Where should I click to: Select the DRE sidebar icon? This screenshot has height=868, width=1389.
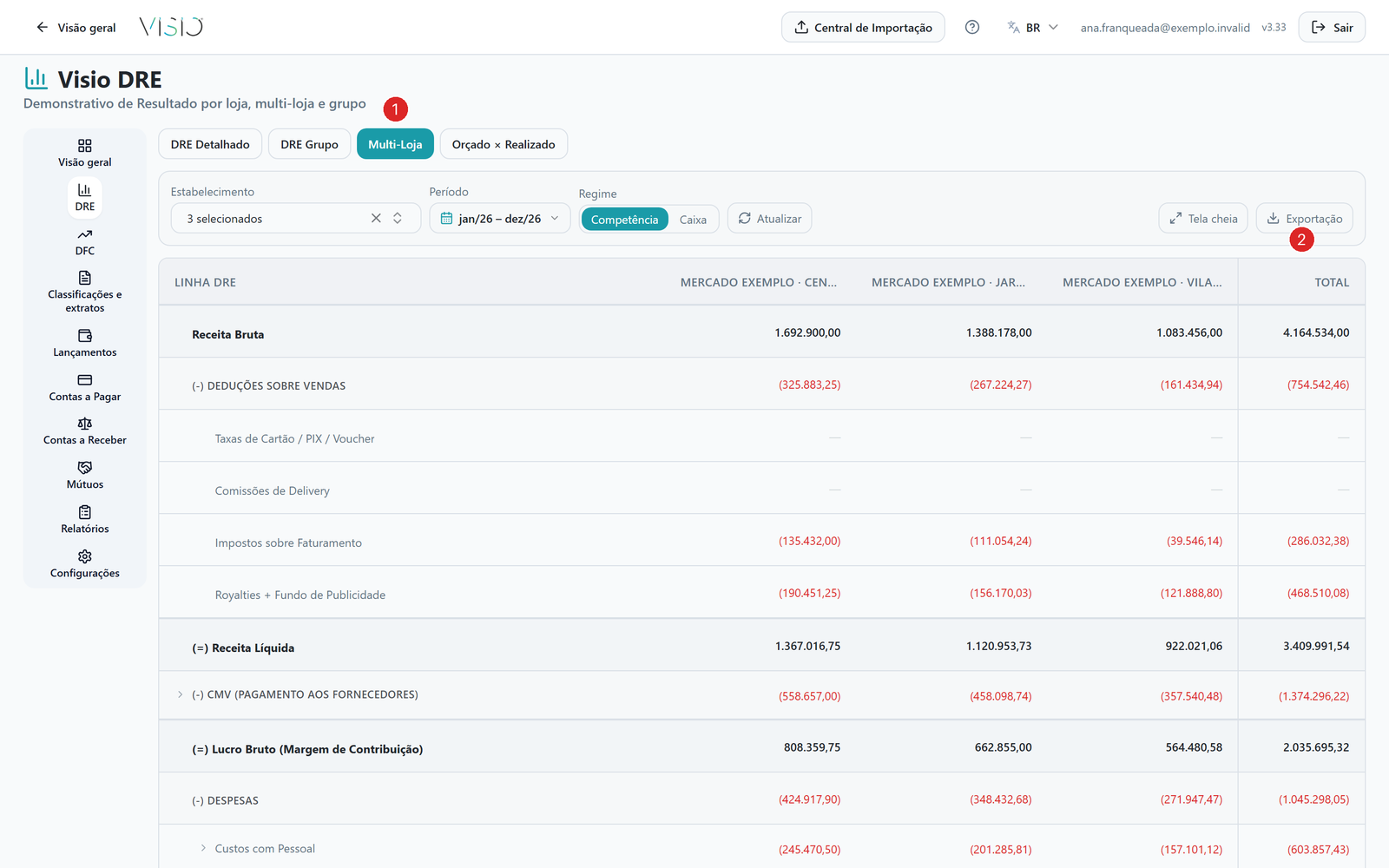[84, 197]
